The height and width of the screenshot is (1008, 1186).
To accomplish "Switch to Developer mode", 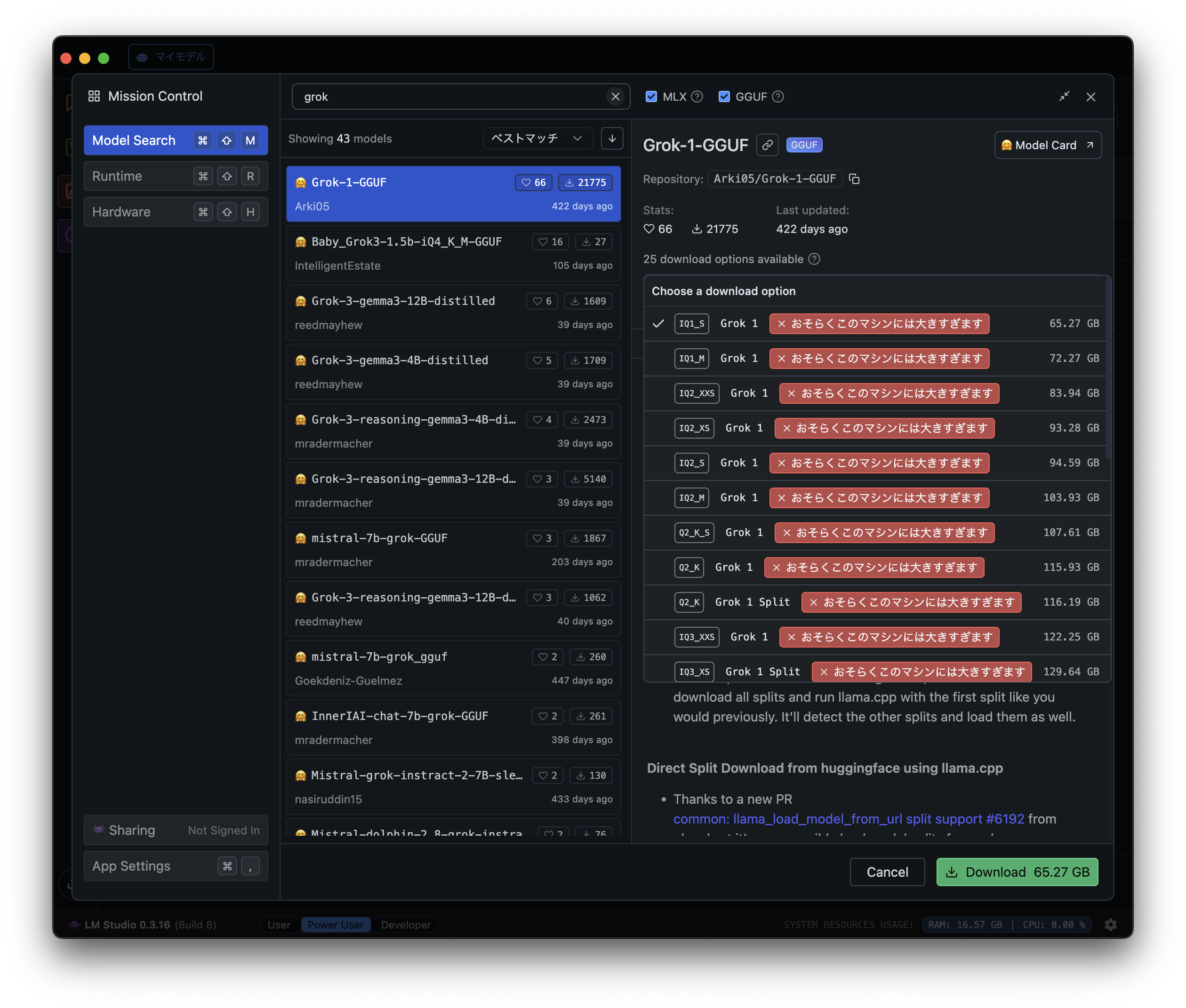I will pos(405,925).
